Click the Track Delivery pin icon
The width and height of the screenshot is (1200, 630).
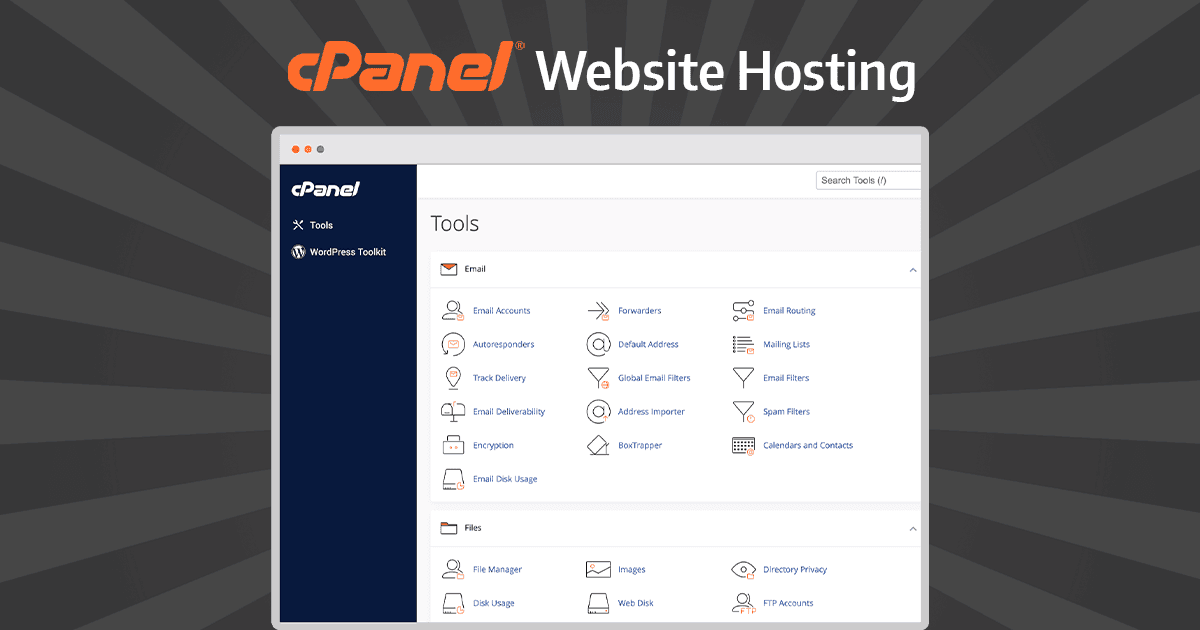coord(452,378)
